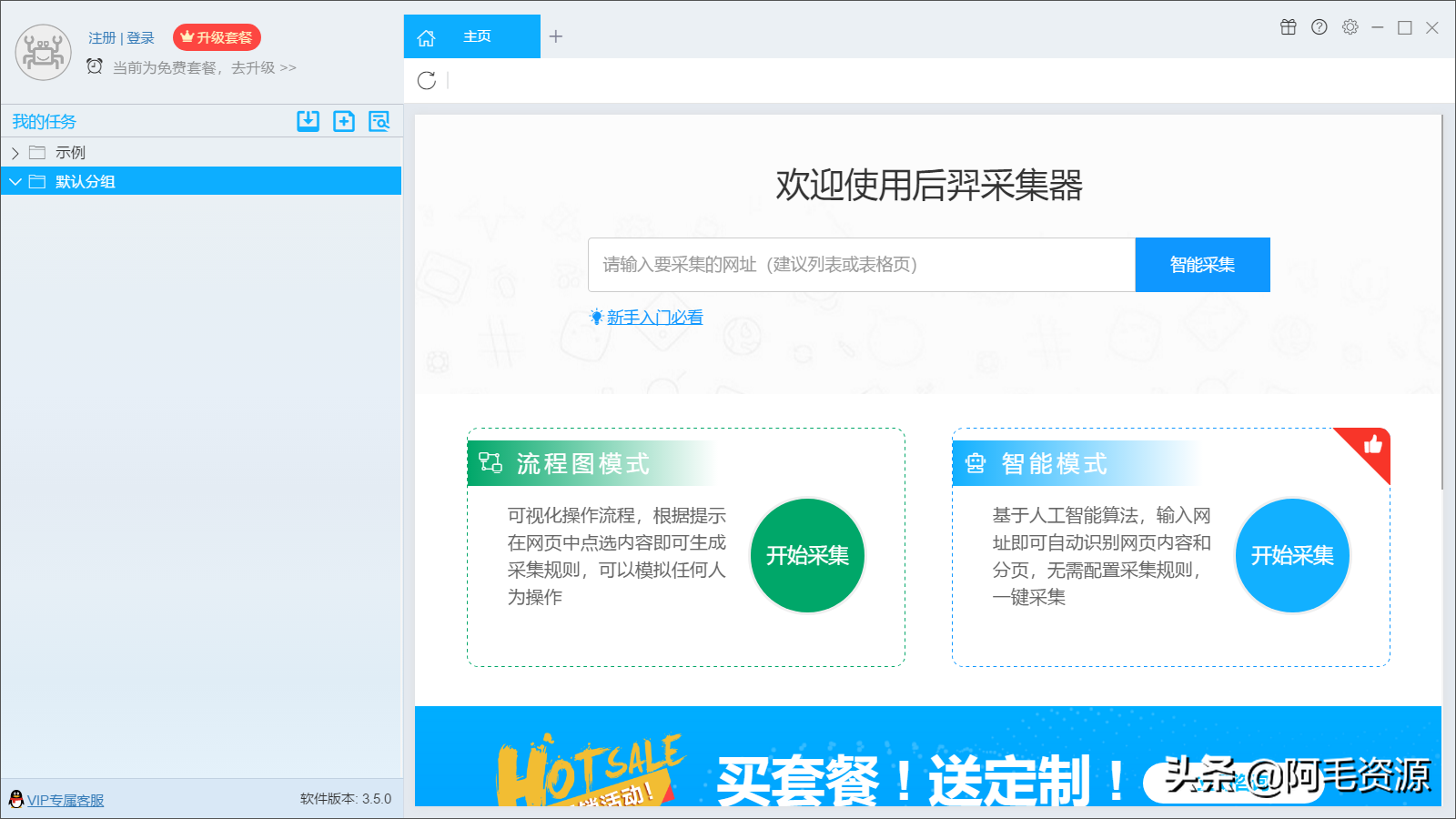Click the 智能采集 button
The height and width of the screenshot is (819, 1456).
1203,265
